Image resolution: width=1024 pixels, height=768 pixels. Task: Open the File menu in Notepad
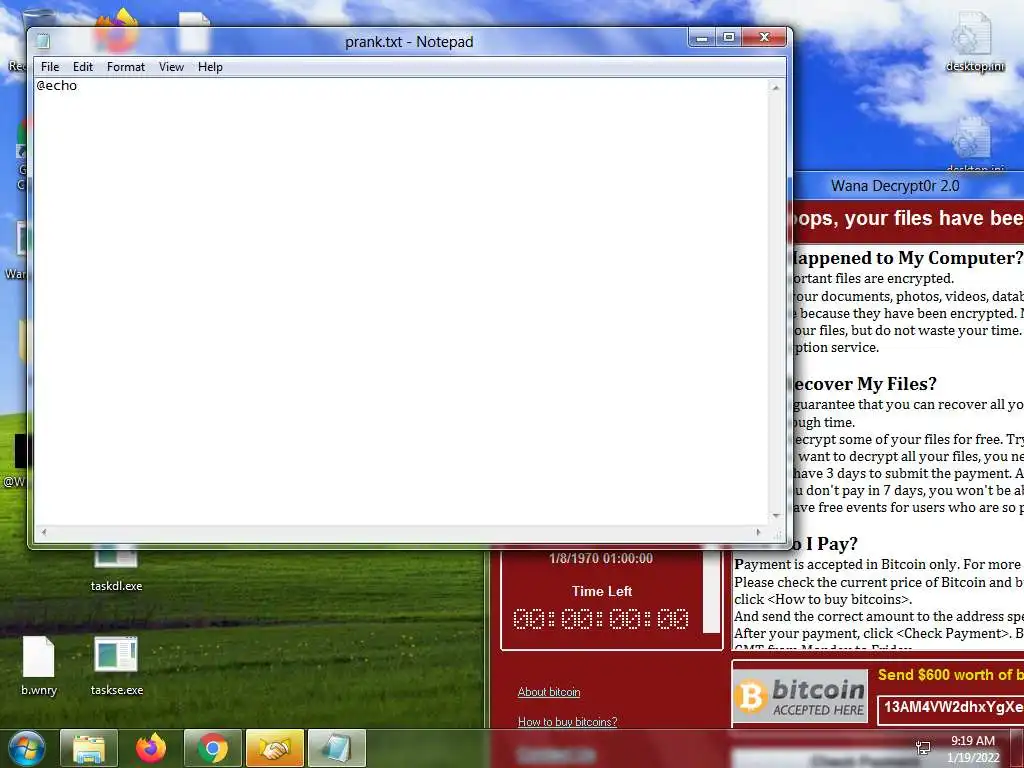coord(50,67)
